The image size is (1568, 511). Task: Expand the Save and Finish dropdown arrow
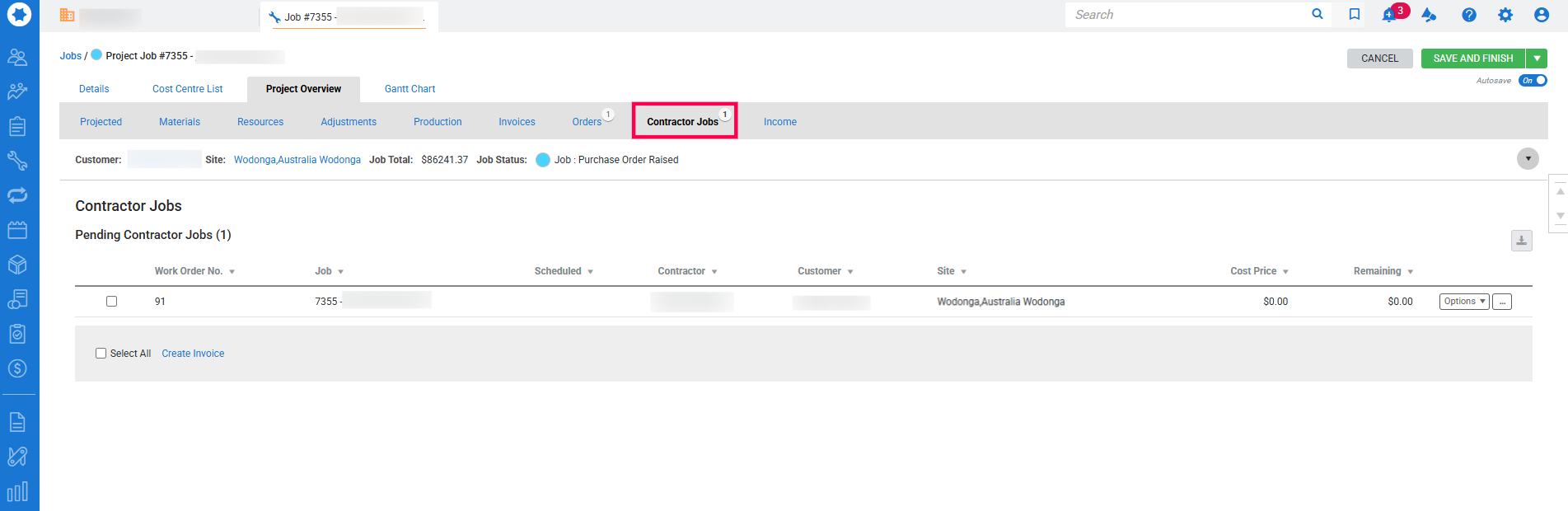pyautogui.click(x=1537, y=59)
